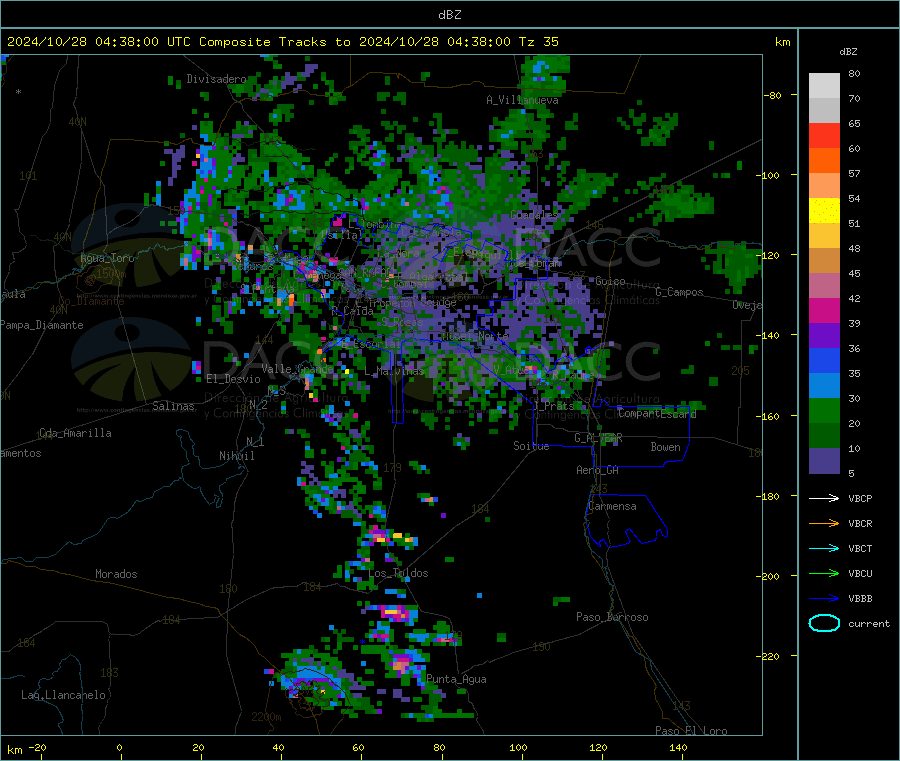Screen dimensions: 900x761
Task: Click the 'VBCR' legend label
Action: [x=860, y=523]
